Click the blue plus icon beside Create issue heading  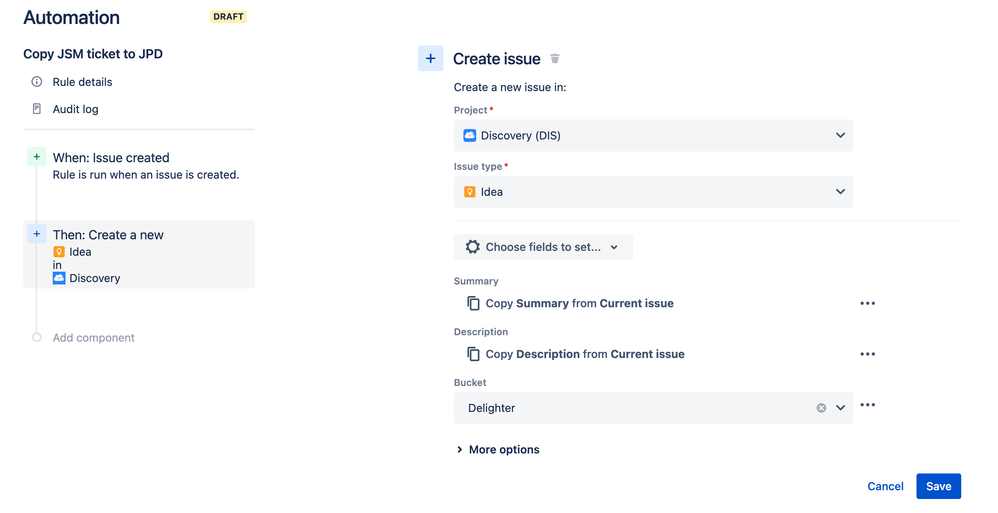[x=430, y=59]
